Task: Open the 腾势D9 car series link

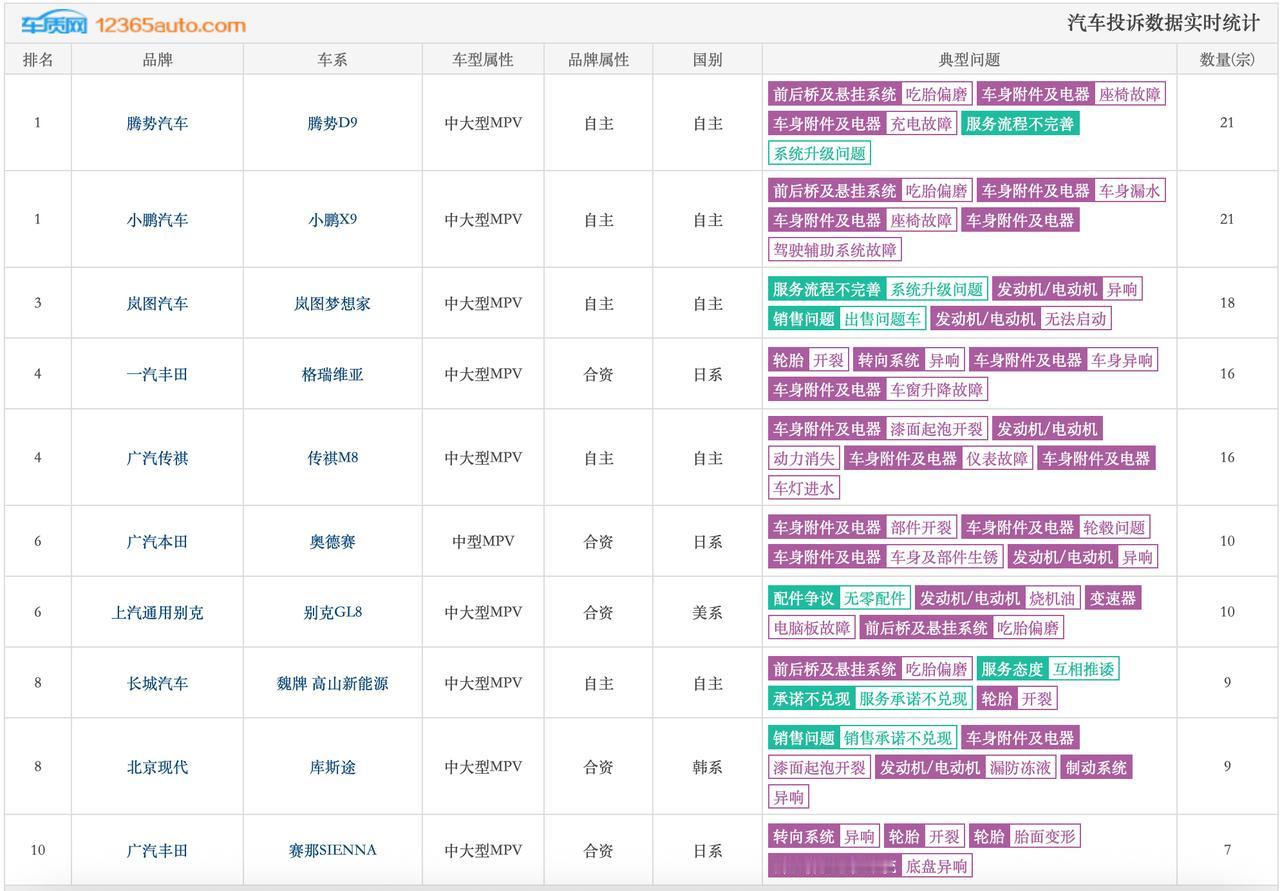Action: coord(332,124)
